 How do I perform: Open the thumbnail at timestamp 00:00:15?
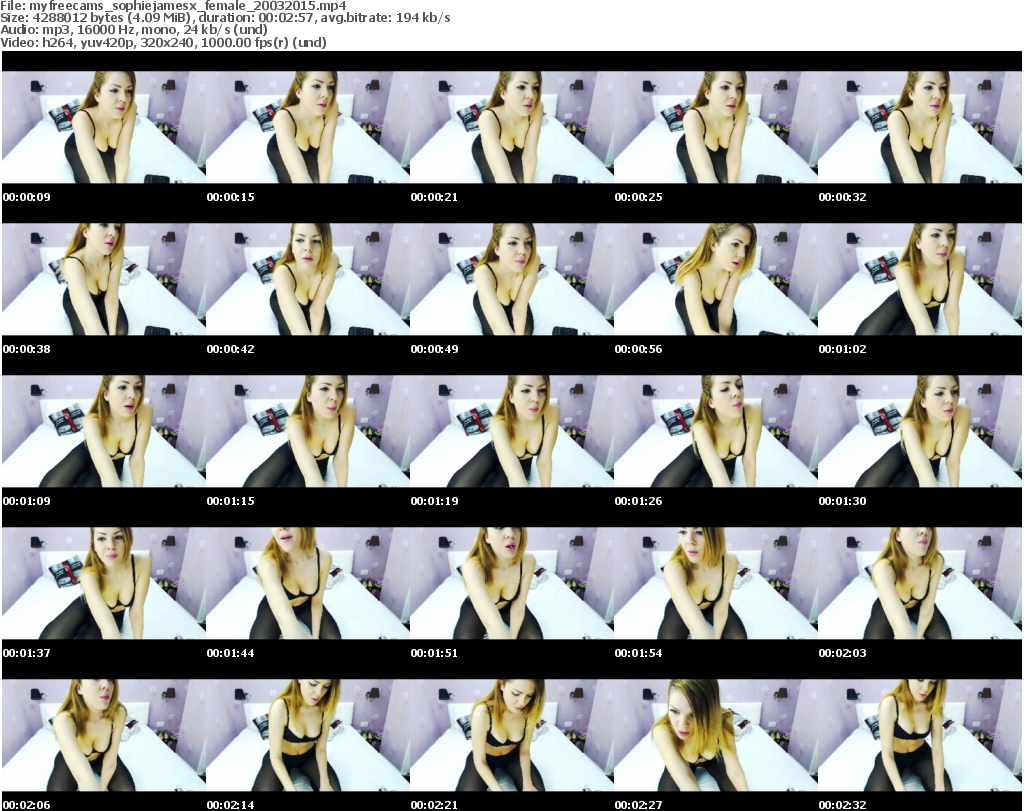tap(308, 127)
